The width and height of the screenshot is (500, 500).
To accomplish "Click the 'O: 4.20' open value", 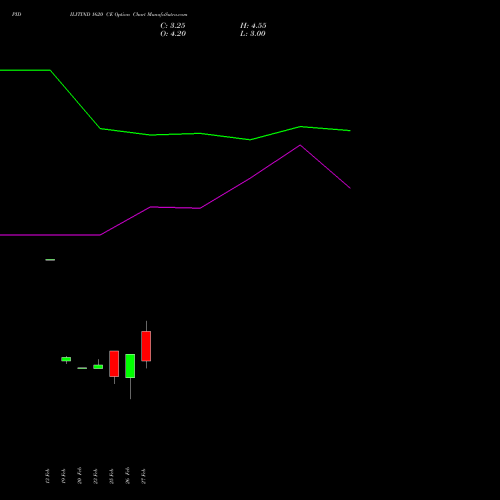I will click(173, 34).
